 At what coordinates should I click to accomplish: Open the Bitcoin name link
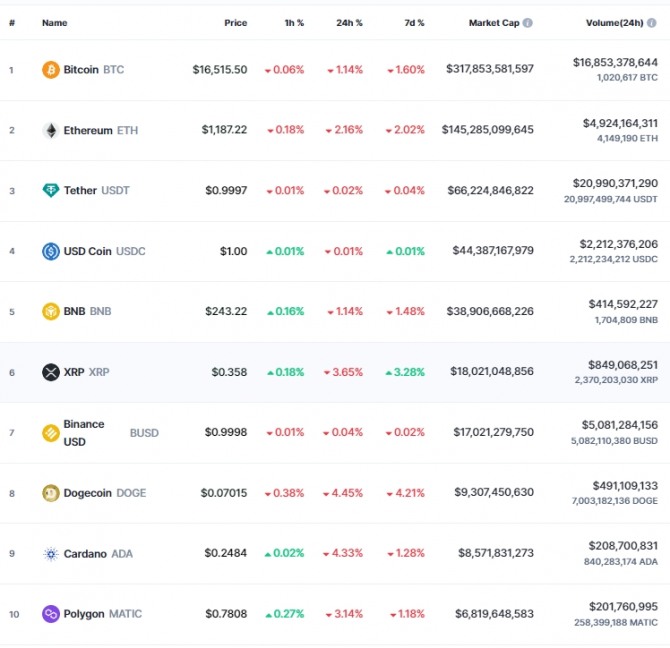click(81, 70)
